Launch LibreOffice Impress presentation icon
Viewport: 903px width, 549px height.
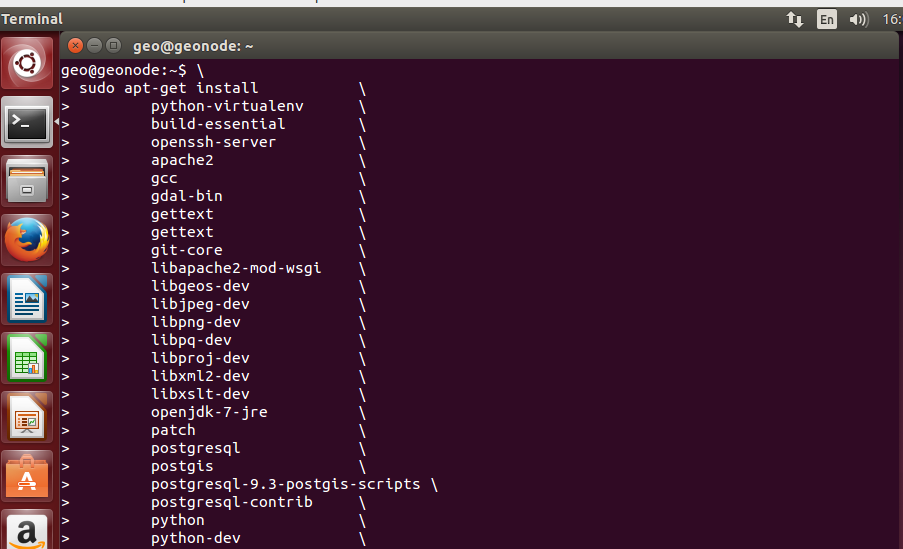click(27, 417)
